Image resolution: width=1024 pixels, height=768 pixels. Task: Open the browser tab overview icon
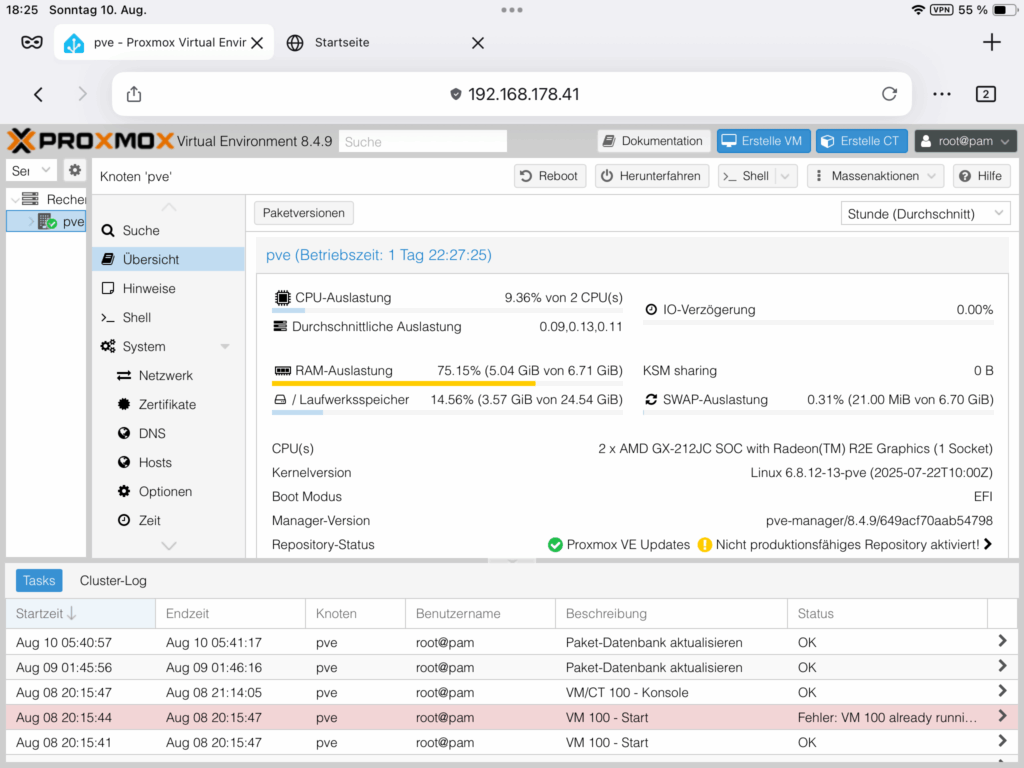click(x=985, y=94)
